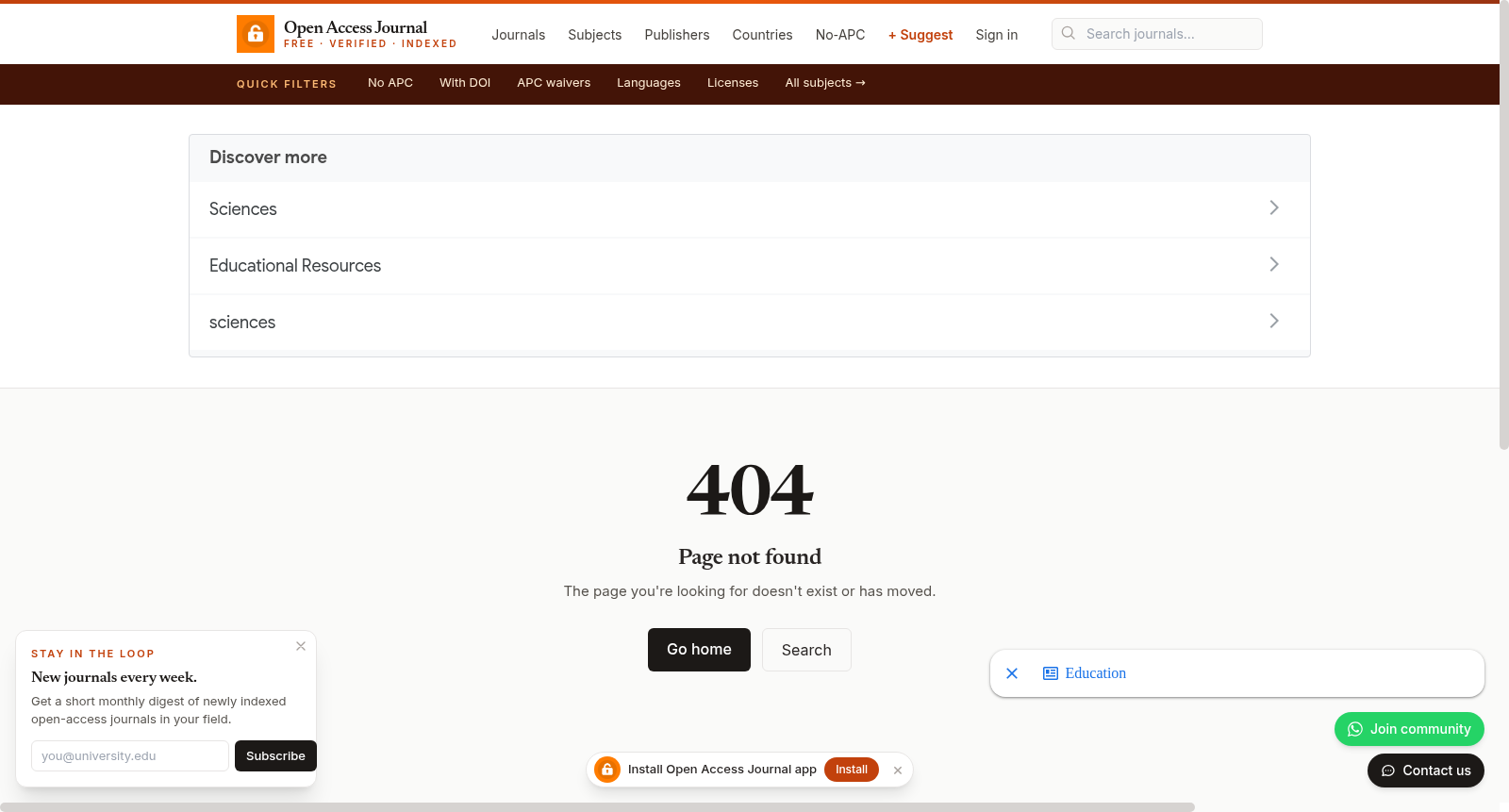Click the Search button below 404
The height and width of the screenshot is (812, 1509).
coord(806,650)
